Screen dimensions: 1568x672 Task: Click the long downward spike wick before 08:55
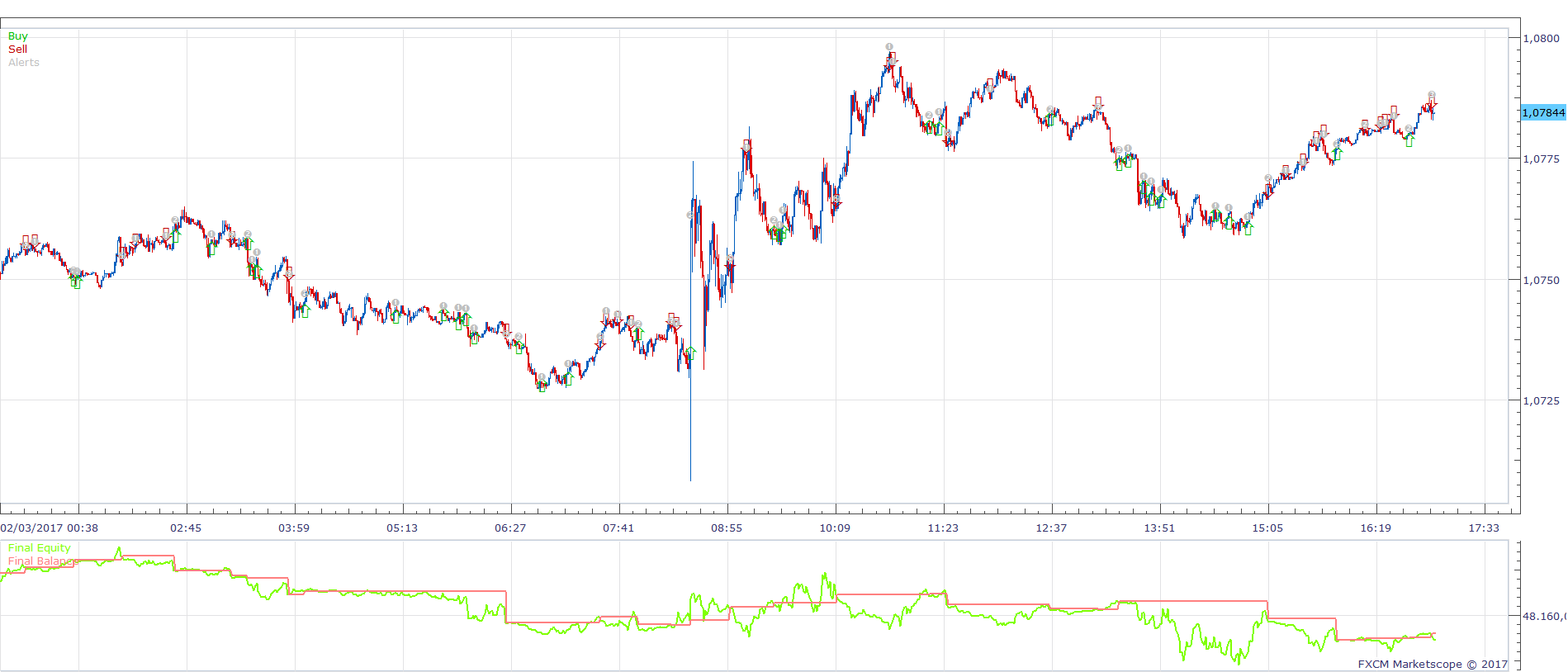click(x=690, y=429)
